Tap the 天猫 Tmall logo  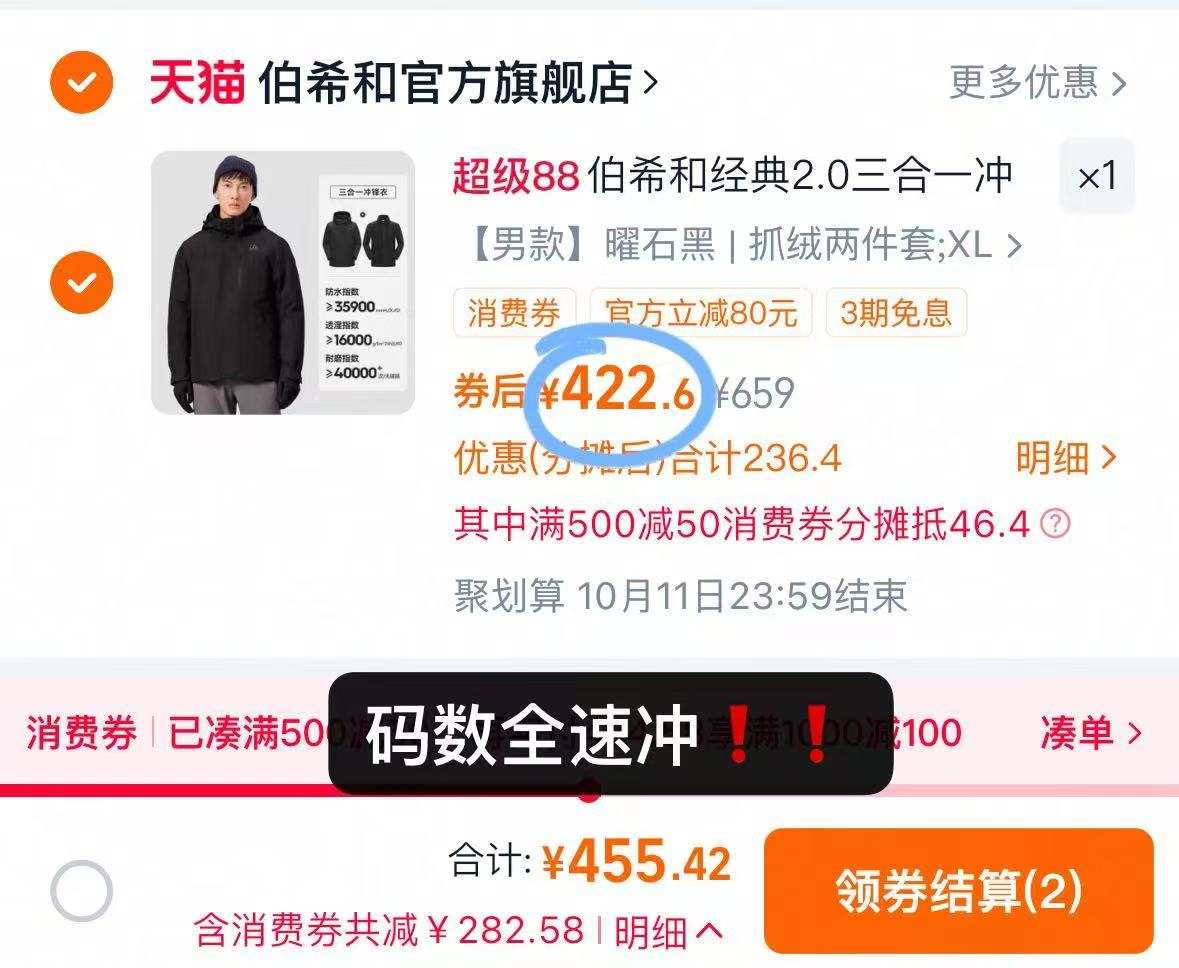pos(197,82)
